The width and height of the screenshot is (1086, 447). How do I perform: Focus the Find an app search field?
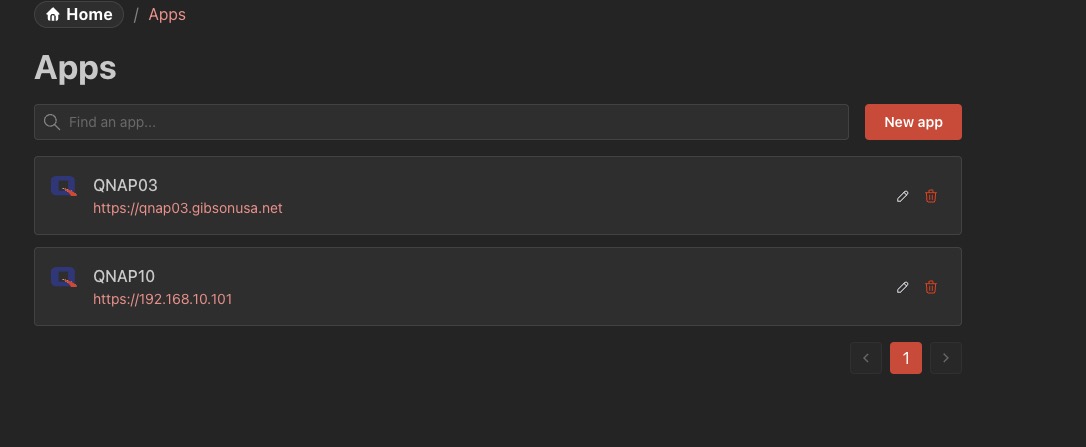click(x=441, y=122)
